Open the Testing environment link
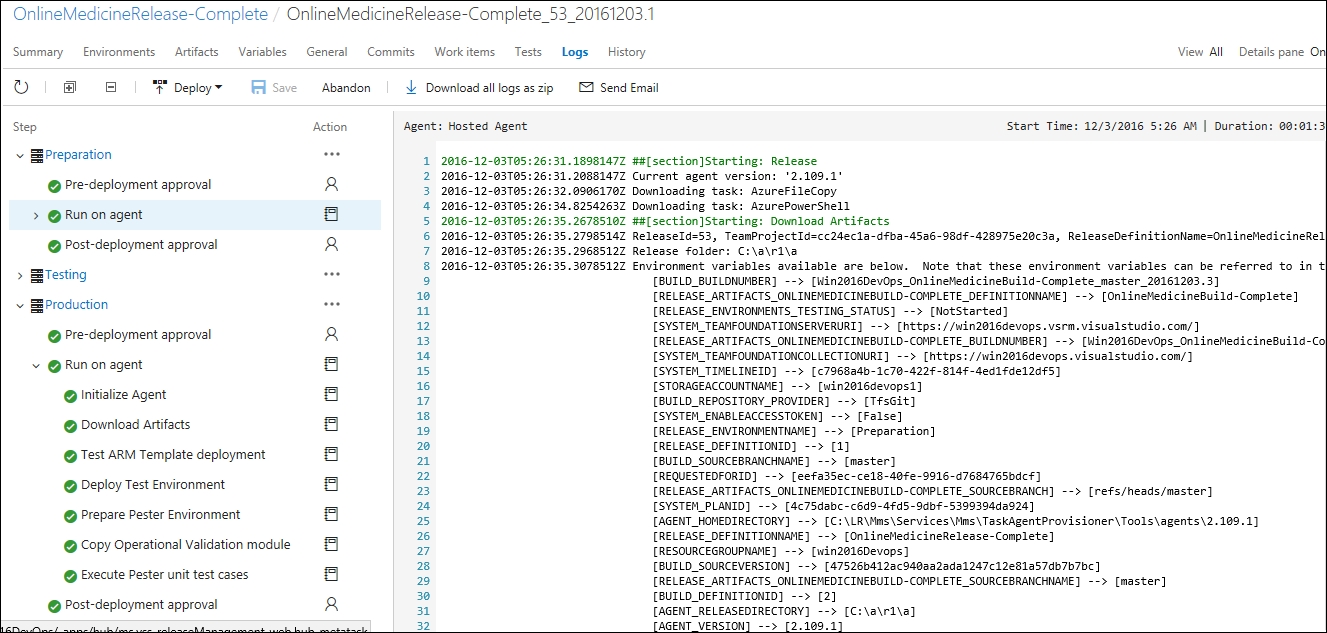 point(66,275)
